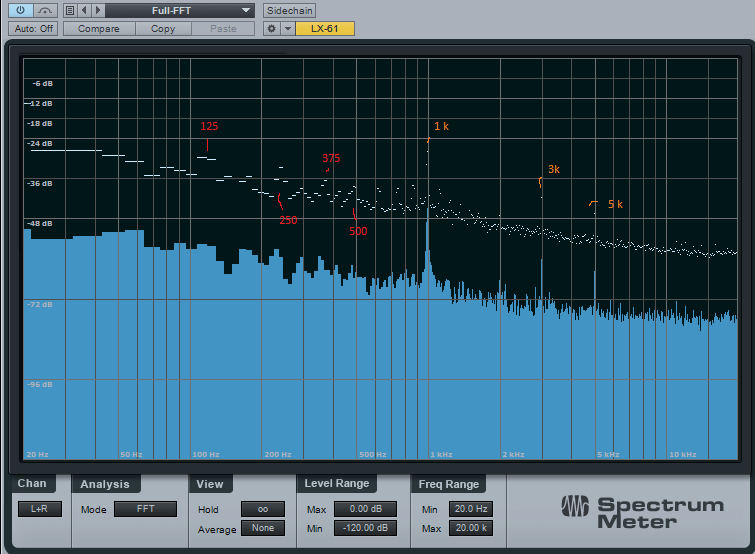Open the Full-FFT preset dropdown
755x554 pixels.
coord(180,10)
